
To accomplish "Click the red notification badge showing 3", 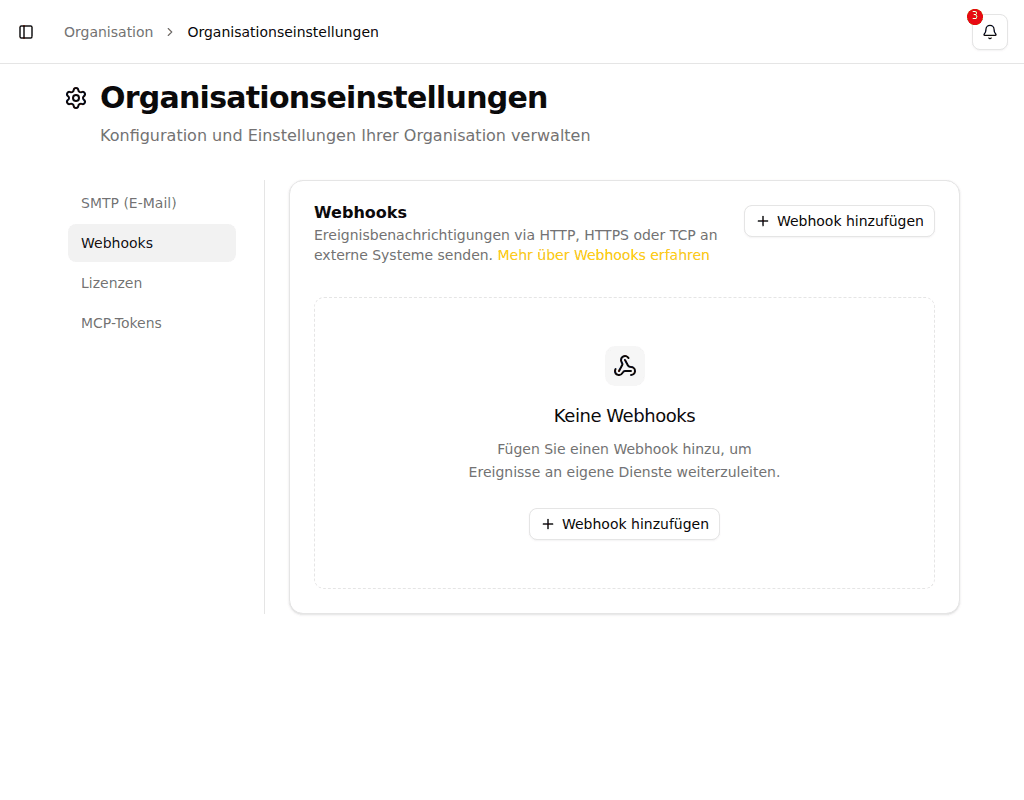I will [975, 16].
